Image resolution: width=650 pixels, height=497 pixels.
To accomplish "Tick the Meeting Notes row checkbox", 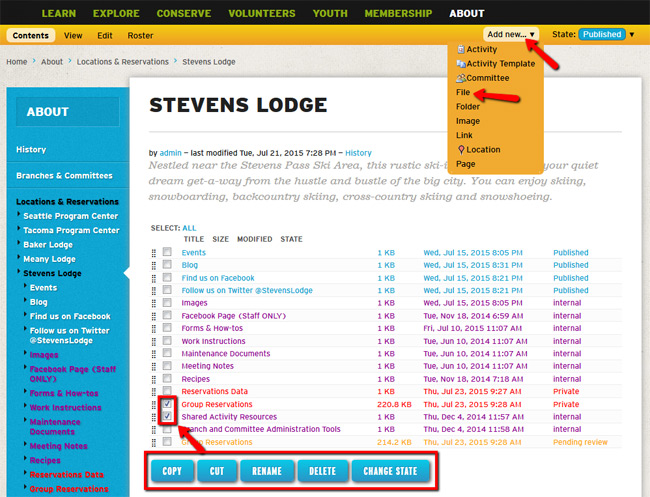I will [x=167, y=366].
